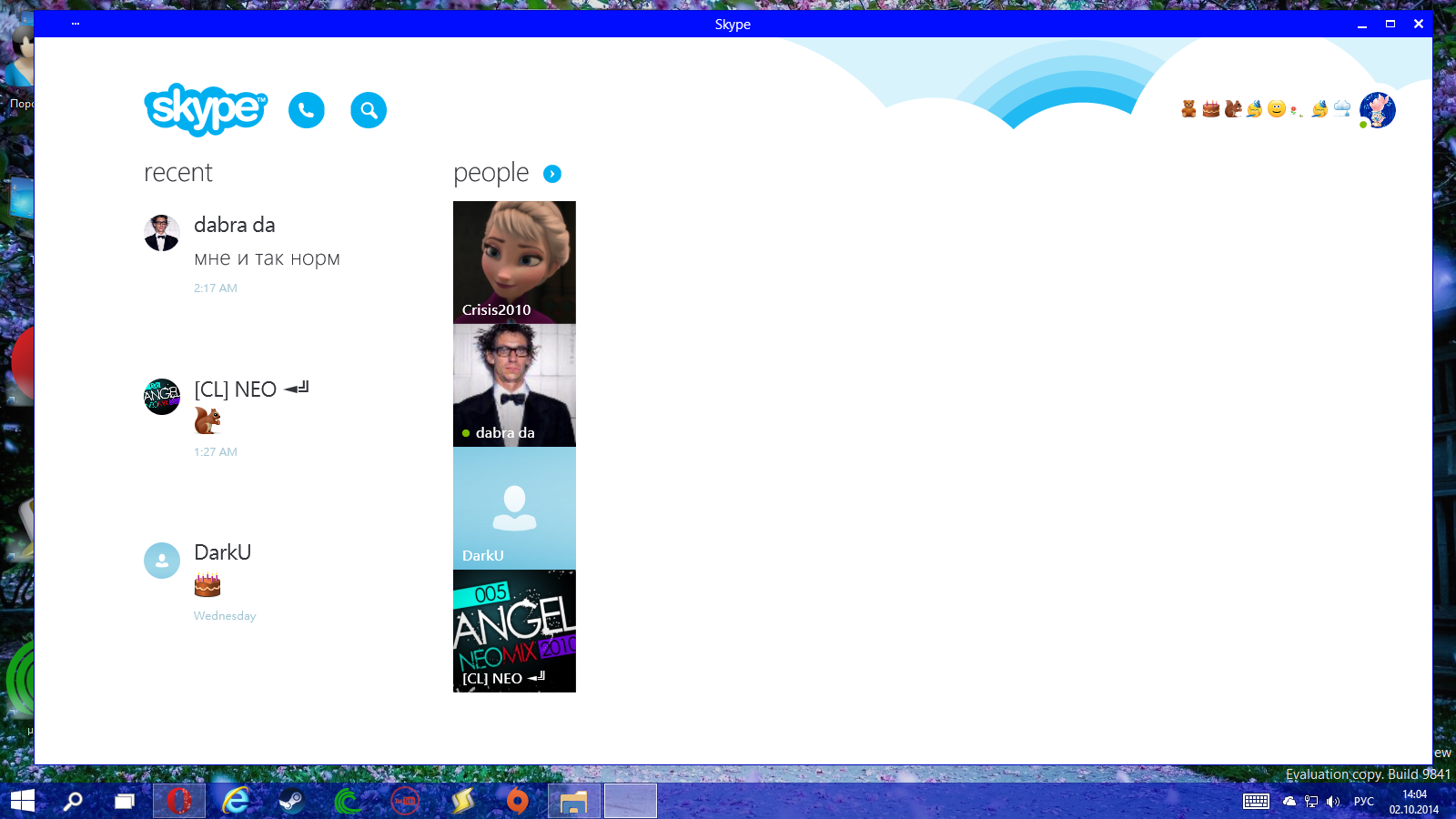Viewport: 1456px width, 819px height.
Task: Open the network tray icon
Action: (1311, 801)
